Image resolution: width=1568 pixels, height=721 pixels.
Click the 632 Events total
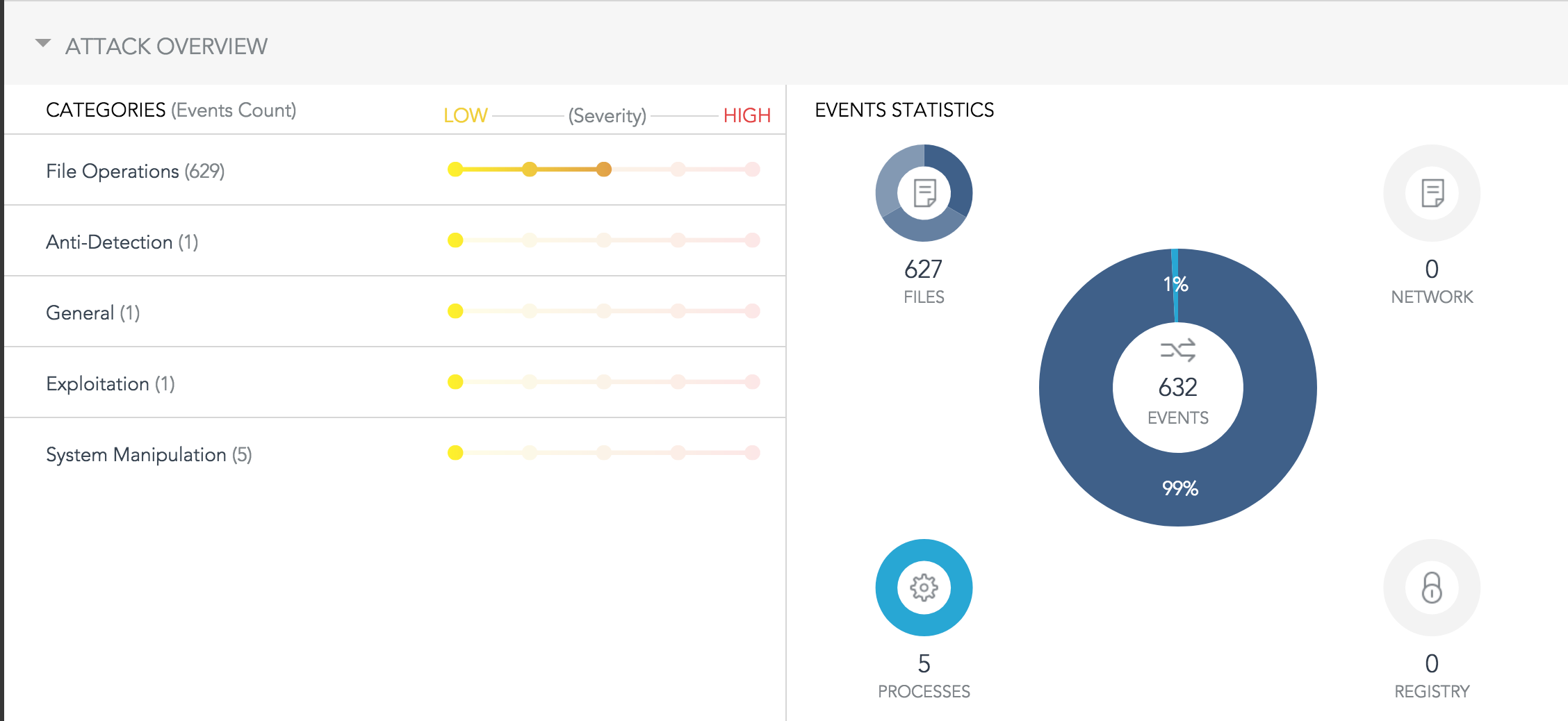pyautogui.click(x=1178, y=387)
